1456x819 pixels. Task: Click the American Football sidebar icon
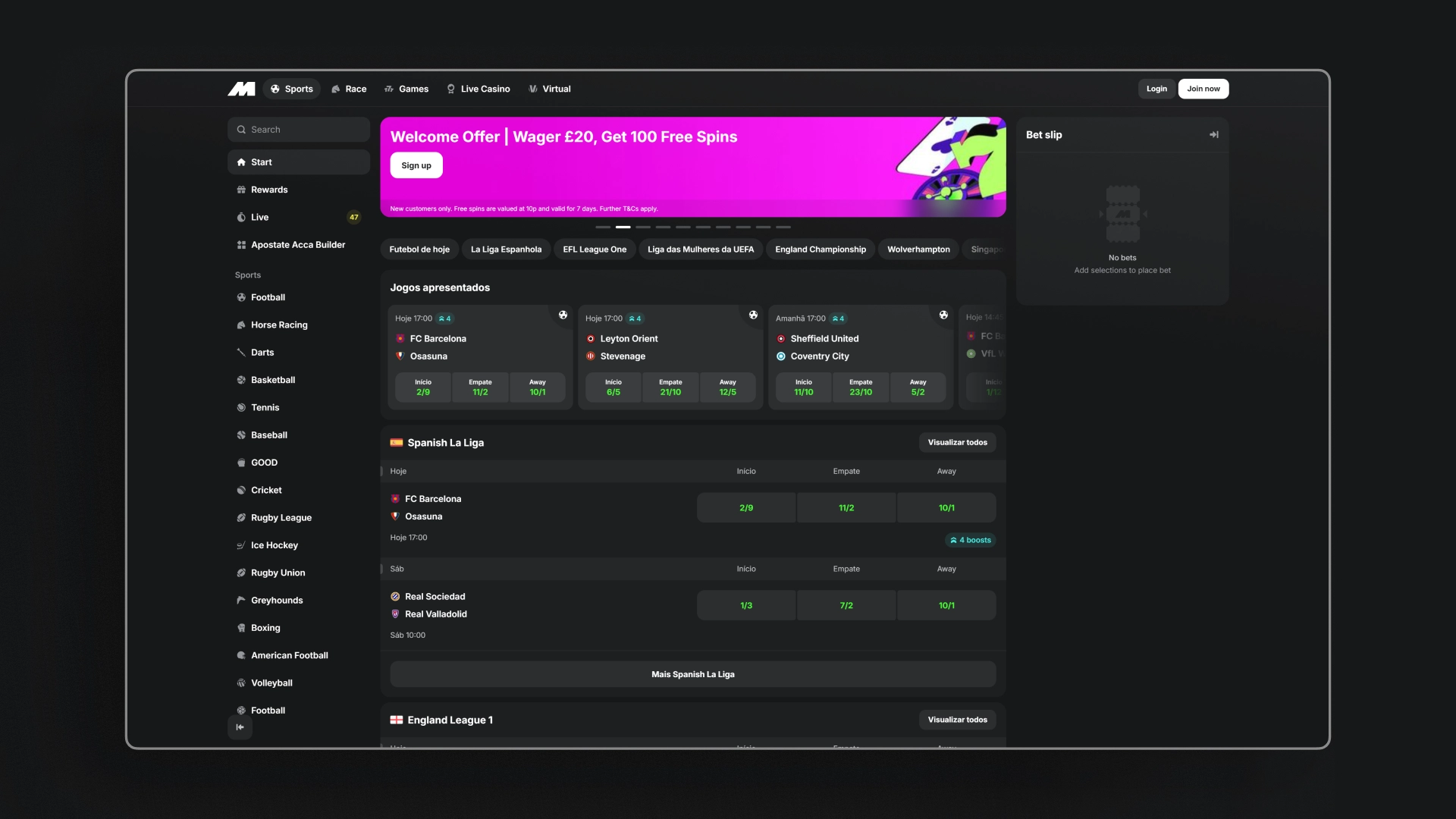point(241,655)
